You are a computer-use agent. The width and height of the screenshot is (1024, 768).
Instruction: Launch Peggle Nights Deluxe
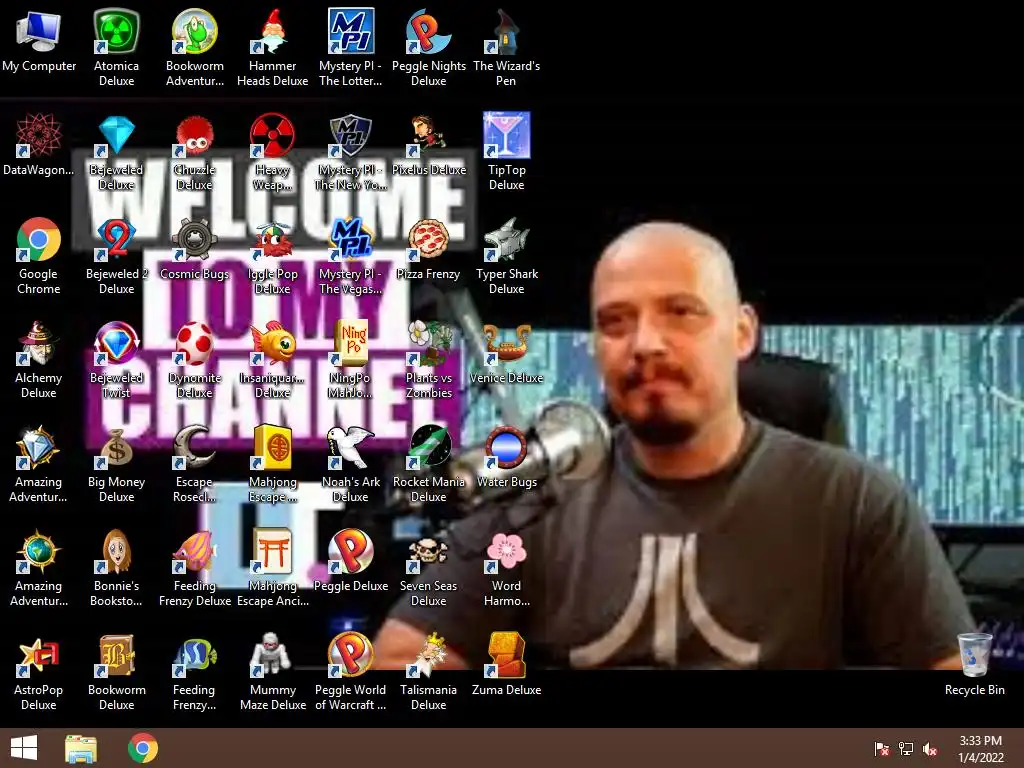428,47
